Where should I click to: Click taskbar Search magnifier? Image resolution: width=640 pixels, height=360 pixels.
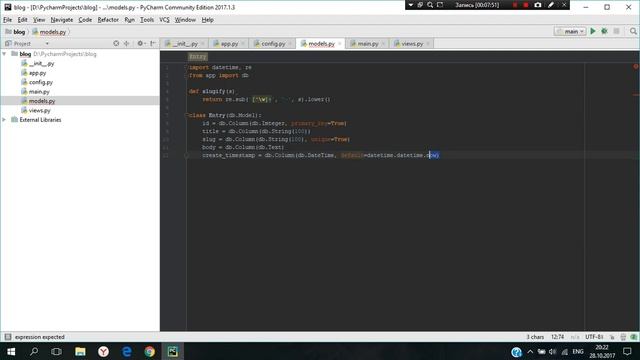click(x=34, y=351)
